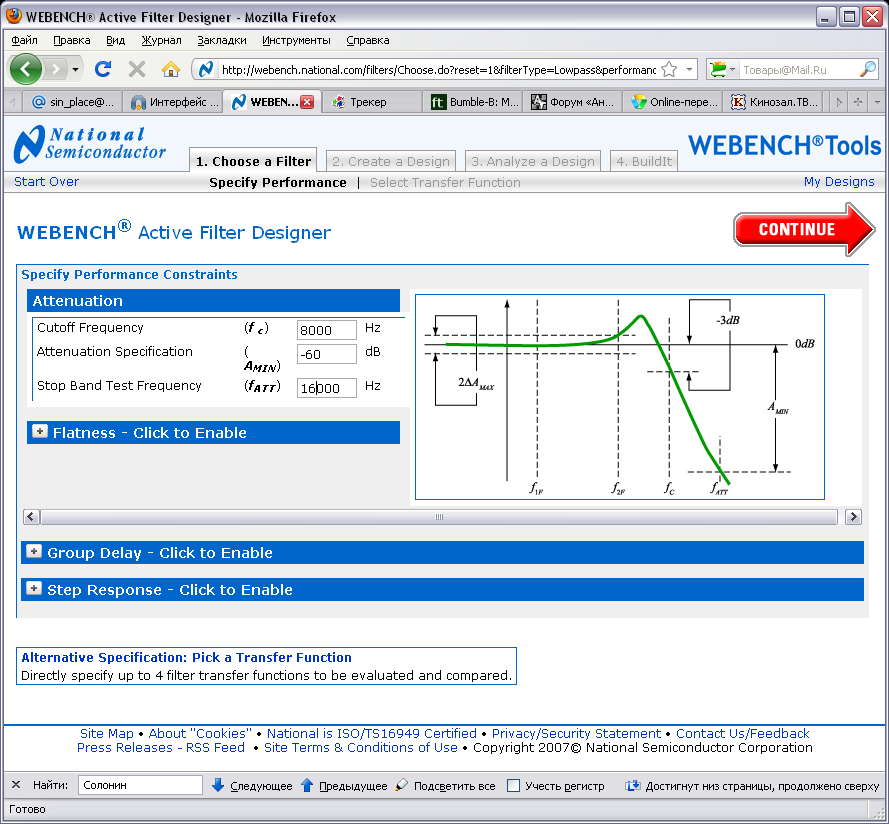This screenshot has height=824, width=889.
Task: Click the horizontal scrollbar right arrow
Action: pos(853,517)
